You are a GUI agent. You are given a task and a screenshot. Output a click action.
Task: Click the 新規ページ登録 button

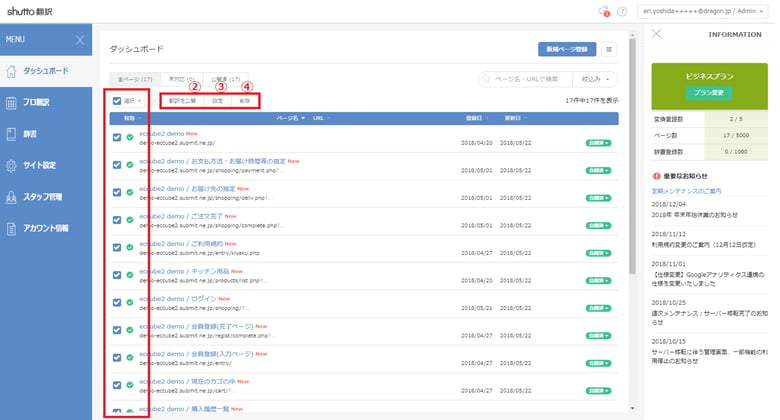(567, 49)
